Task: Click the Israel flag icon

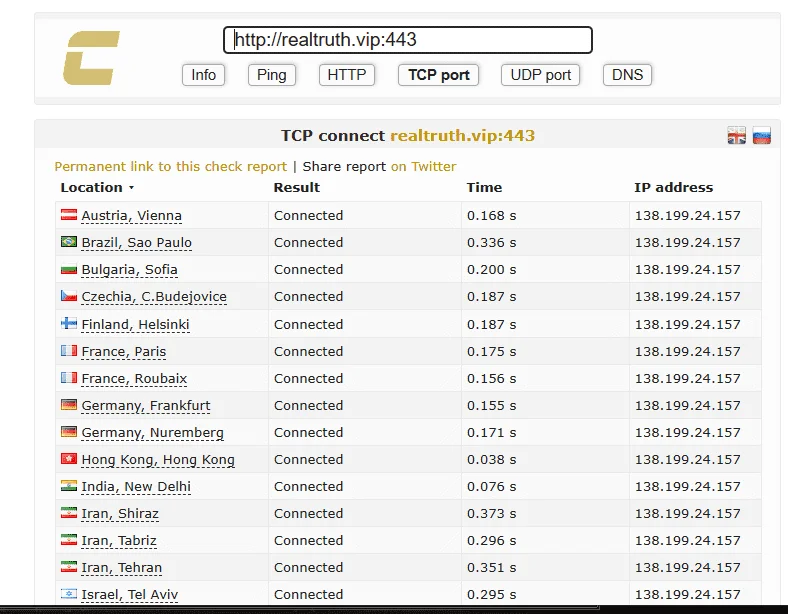Action: [x=69, y=594]
